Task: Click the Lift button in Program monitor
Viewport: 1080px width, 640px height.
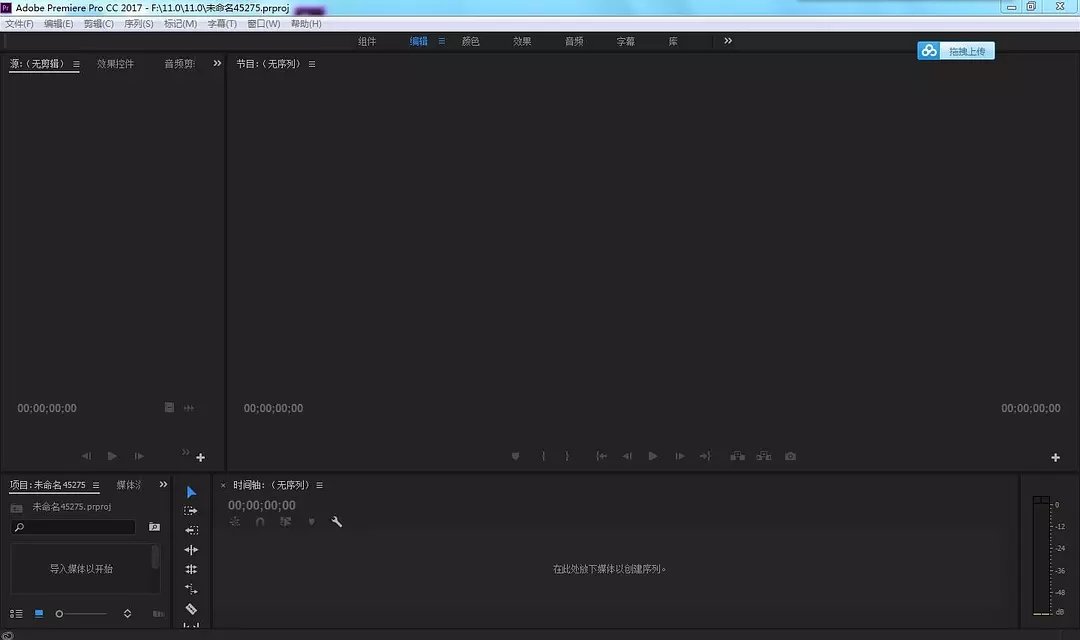Action: pyautogui.click(x=737, y=456)
